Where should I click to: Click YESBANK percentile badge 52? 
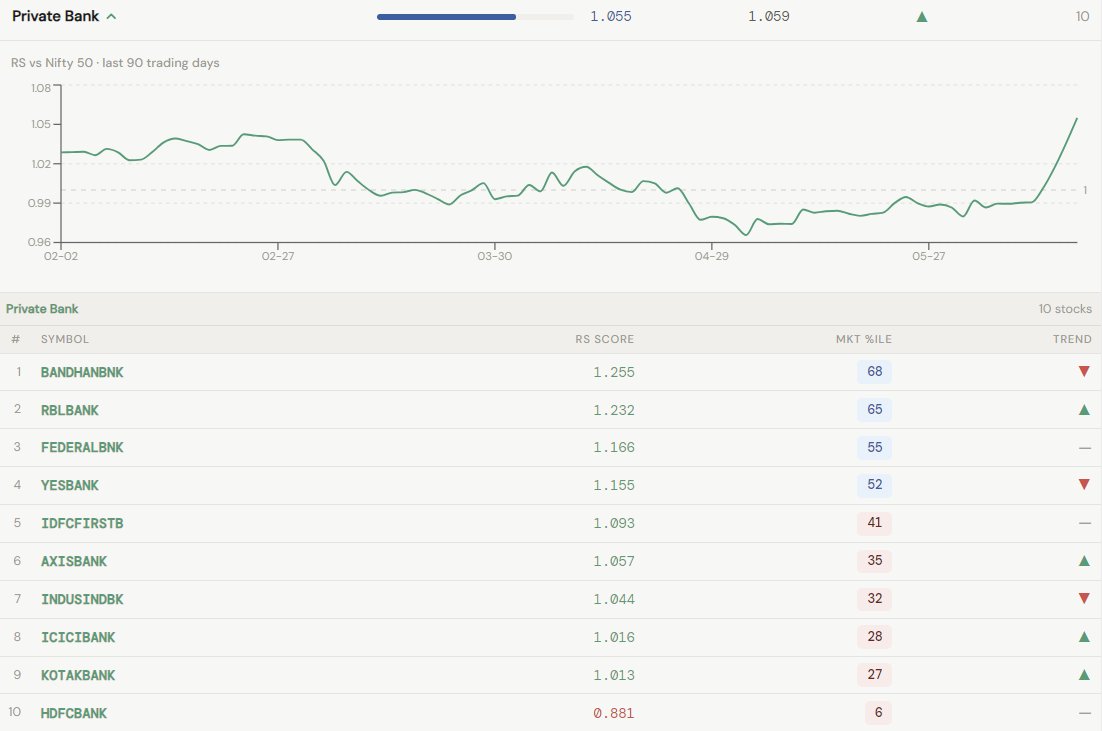click(x=874, y=484)
